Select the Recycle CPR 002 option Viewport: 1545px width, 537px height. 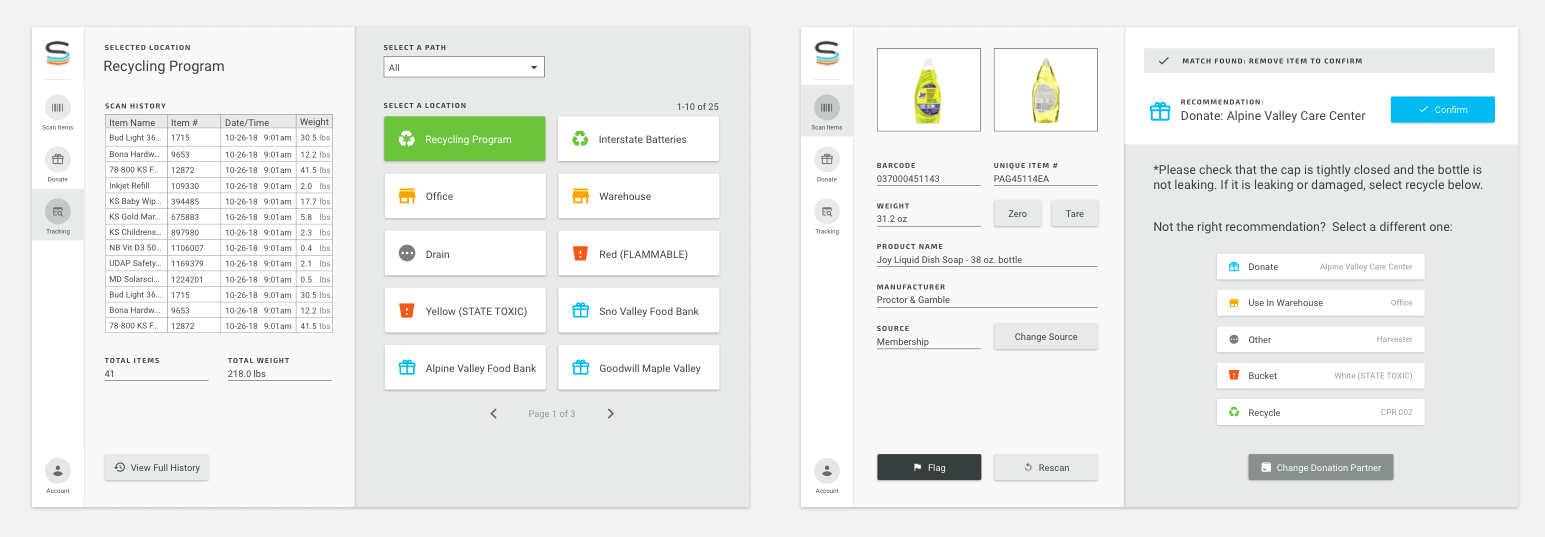[x=1320, y=412]
